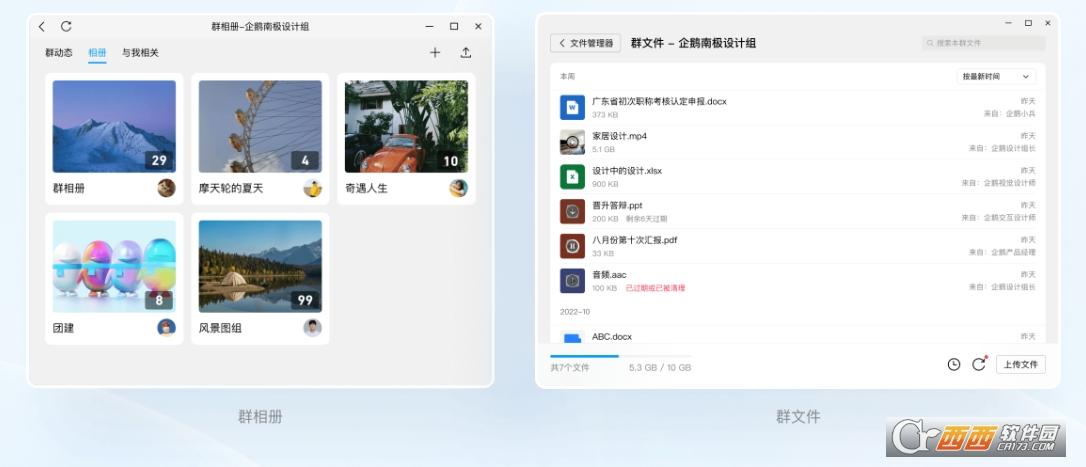This screenshot has width=1086, height=467.
Task: Open the 音频.aac audio file
Action: [x=609, y=274]
